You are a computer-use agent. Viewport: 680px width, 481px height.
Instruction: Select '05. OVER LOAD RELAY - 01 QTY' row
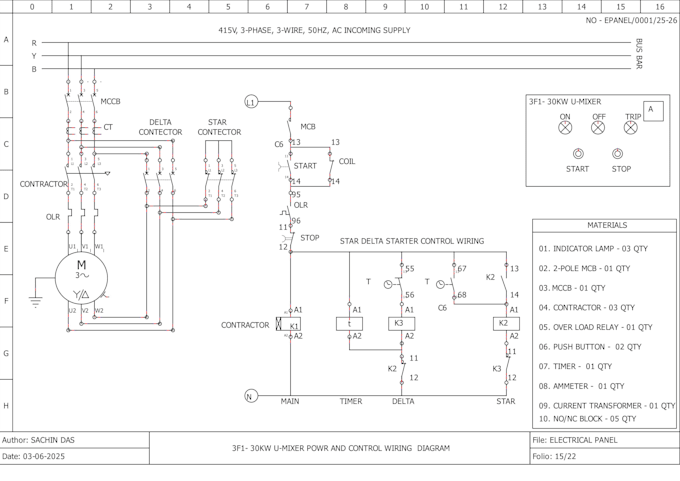coord(595,327)
